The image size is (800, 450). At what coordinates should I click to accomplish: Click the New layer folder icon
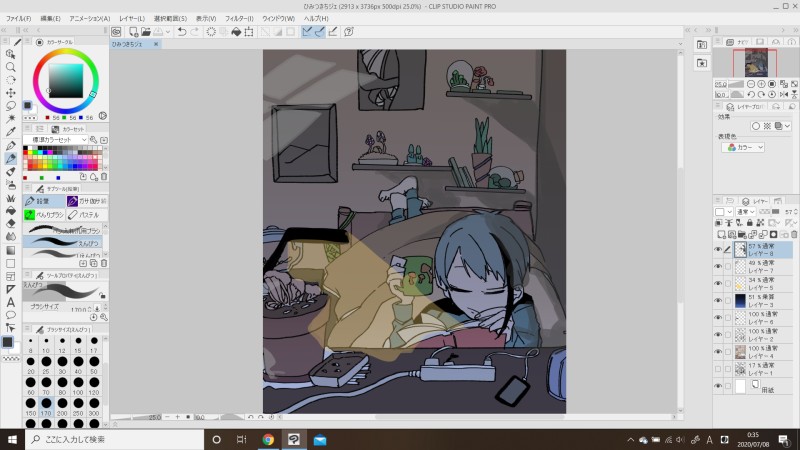(x=742, y=235)
